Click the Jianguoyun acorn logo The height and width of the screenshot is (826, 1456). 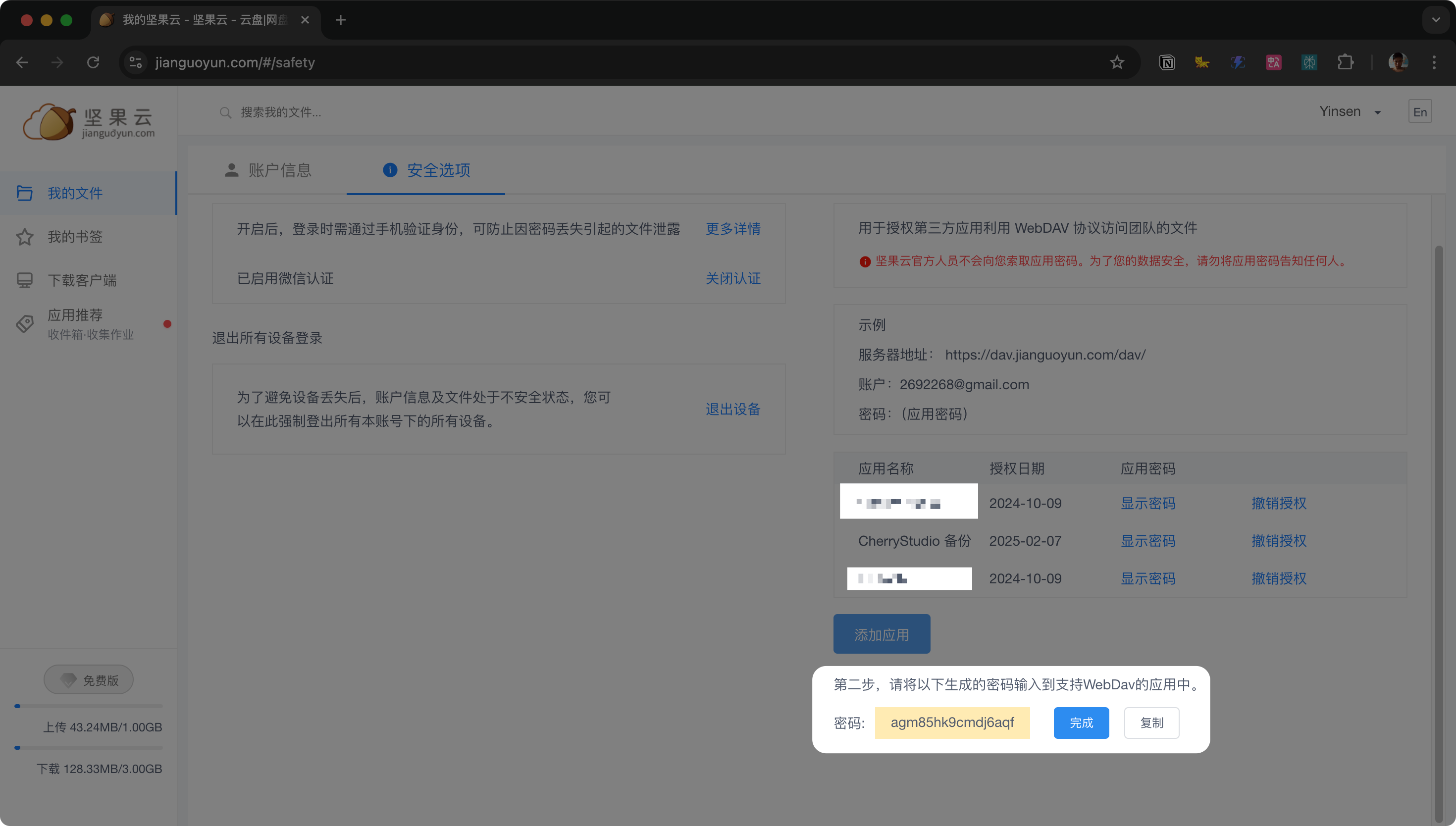click(50, 121)
